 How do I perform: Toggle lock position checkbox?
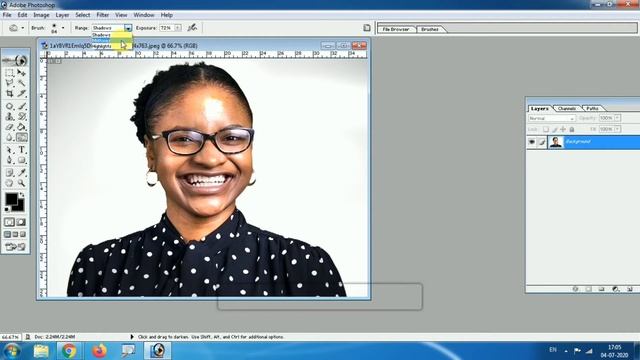(563, 129)
